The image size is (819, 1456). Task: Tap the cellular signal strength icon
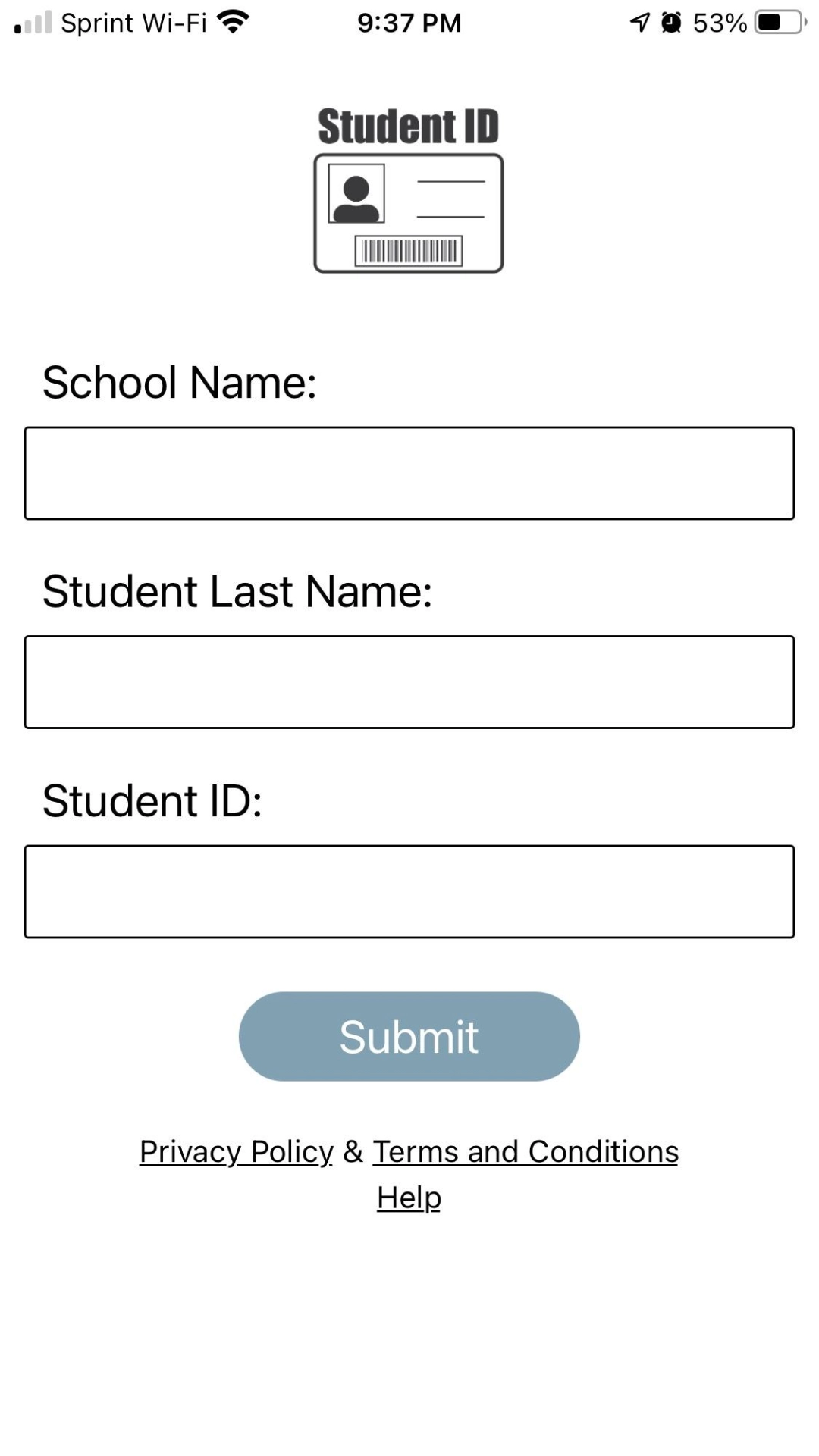point(33,23)
